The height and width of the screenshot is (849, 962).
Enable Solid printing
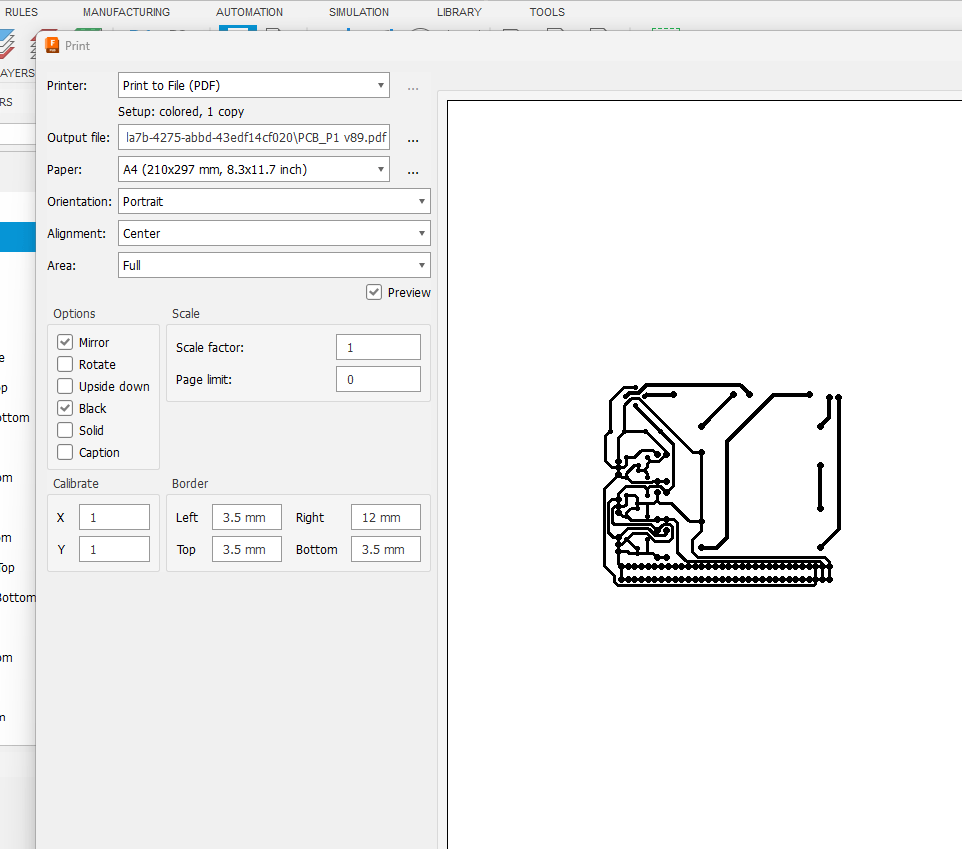64,430
